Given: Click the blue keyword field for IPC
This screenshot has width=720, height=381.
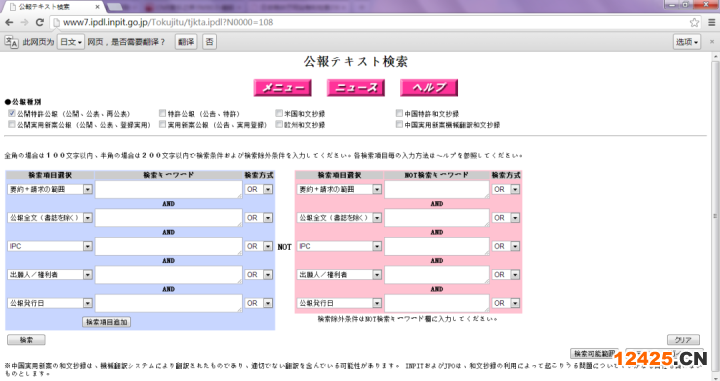Looking at the screenshot, I should [169, 246].
